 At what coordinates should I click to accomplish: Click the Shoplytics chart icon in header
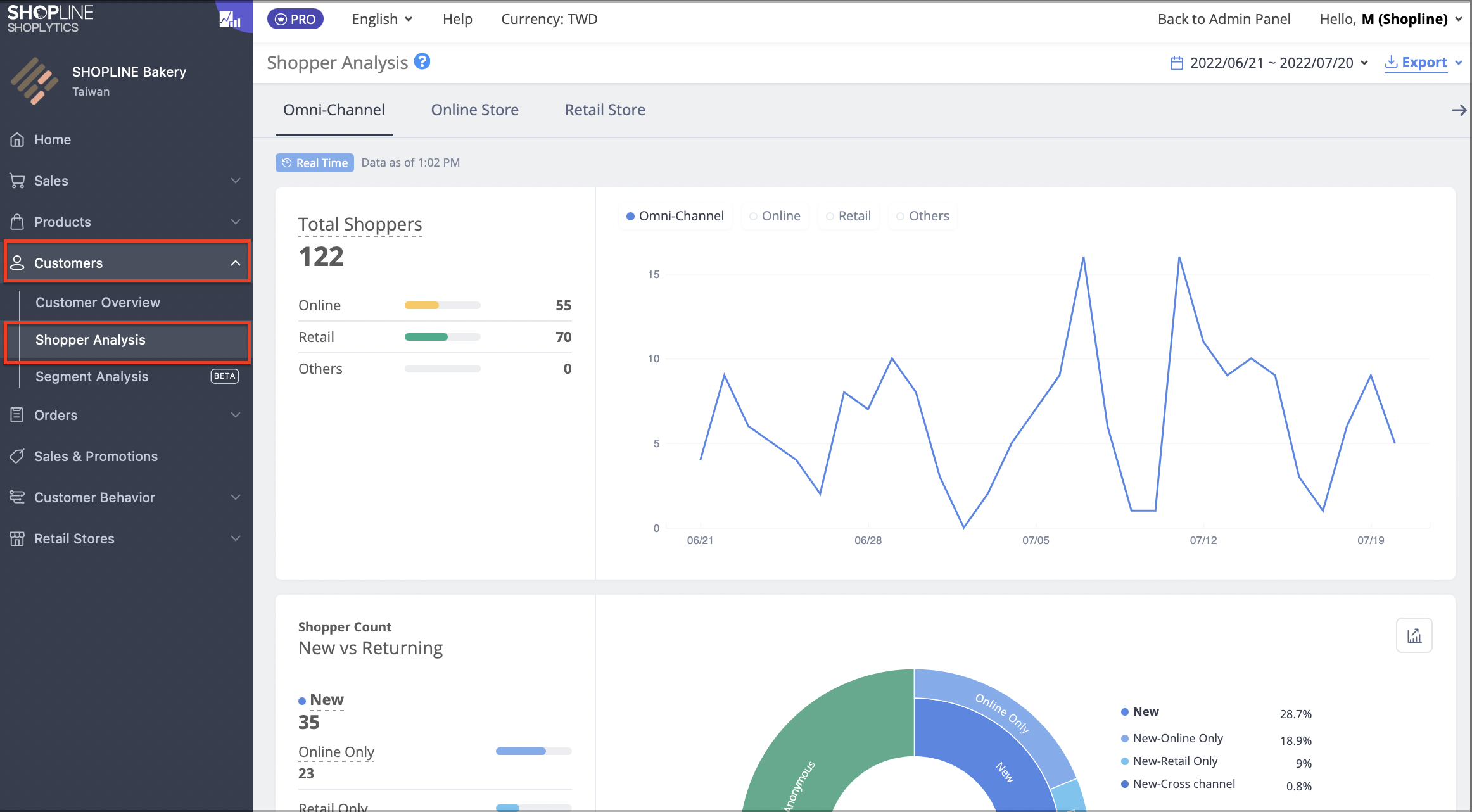230,19
